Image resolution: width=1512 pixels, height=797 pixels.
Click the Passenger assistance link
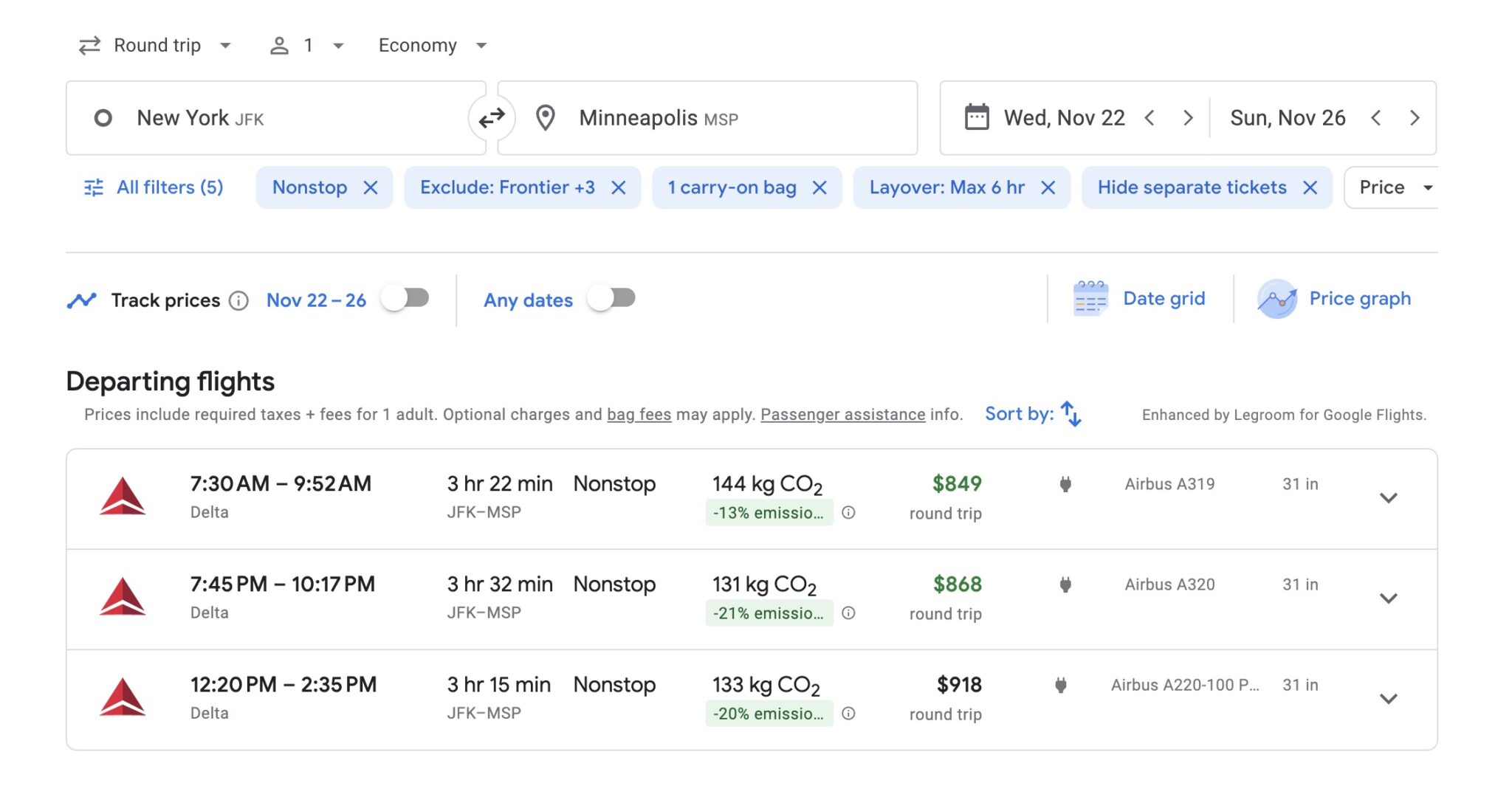click(842, 414)
